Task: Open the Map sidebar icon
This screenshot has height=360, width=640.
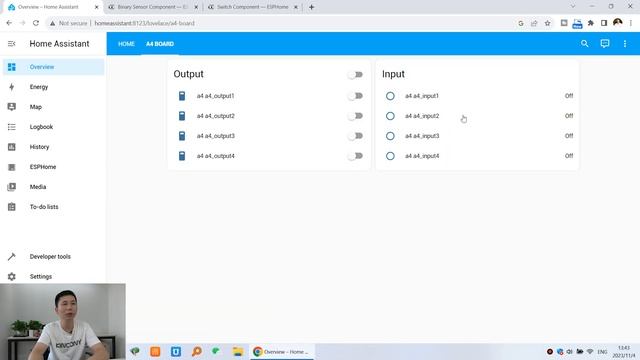Action: click(x=11, y=107)
